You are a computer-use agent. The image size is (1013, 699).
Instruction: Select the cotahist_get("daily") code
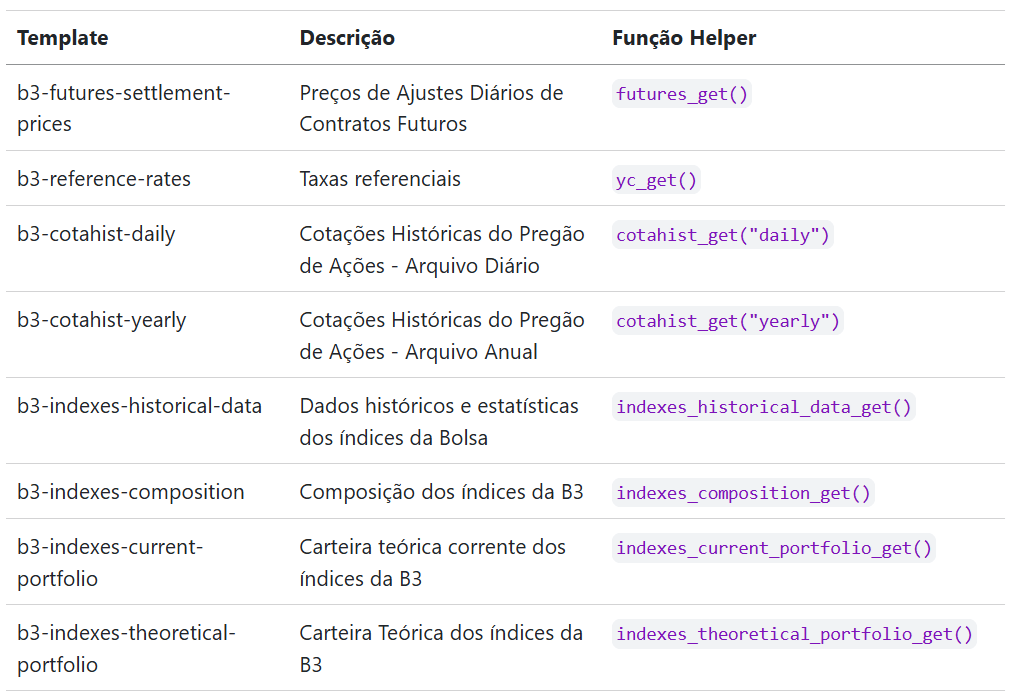(723, 235)
